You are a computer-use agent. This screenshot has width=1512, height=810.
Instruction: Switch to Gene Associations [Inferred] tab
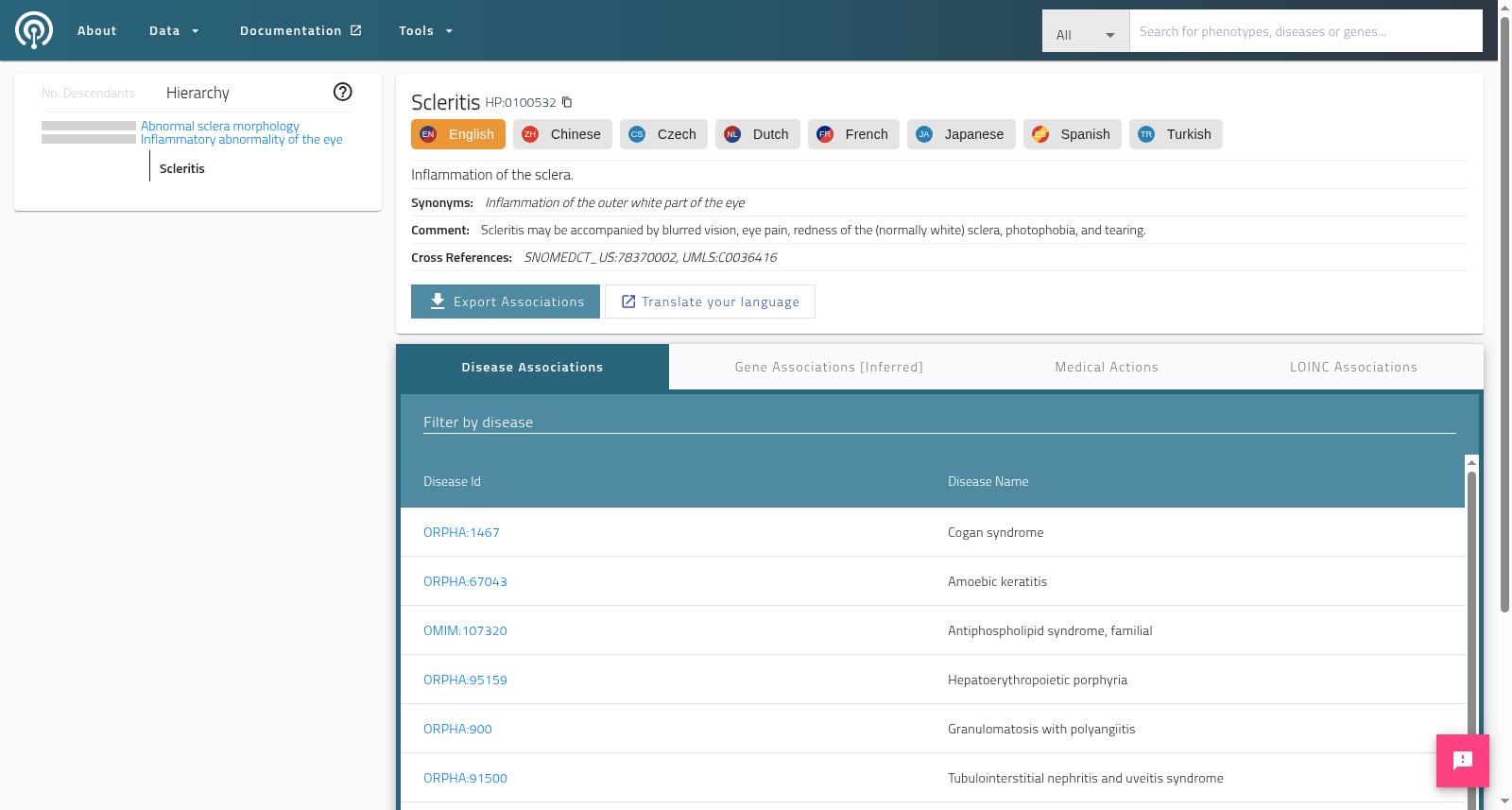829,367
